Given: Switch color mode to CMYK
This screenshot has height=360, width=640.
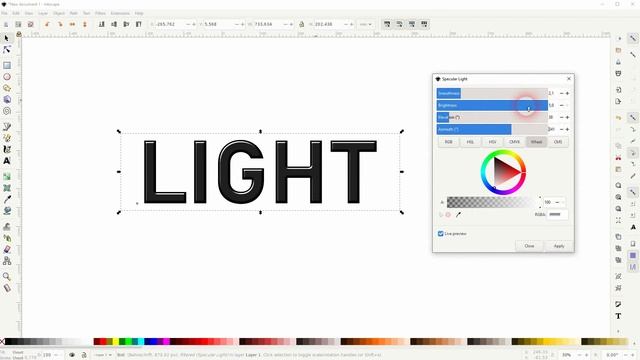Looking at the screenshot, I should coord(514,142).
